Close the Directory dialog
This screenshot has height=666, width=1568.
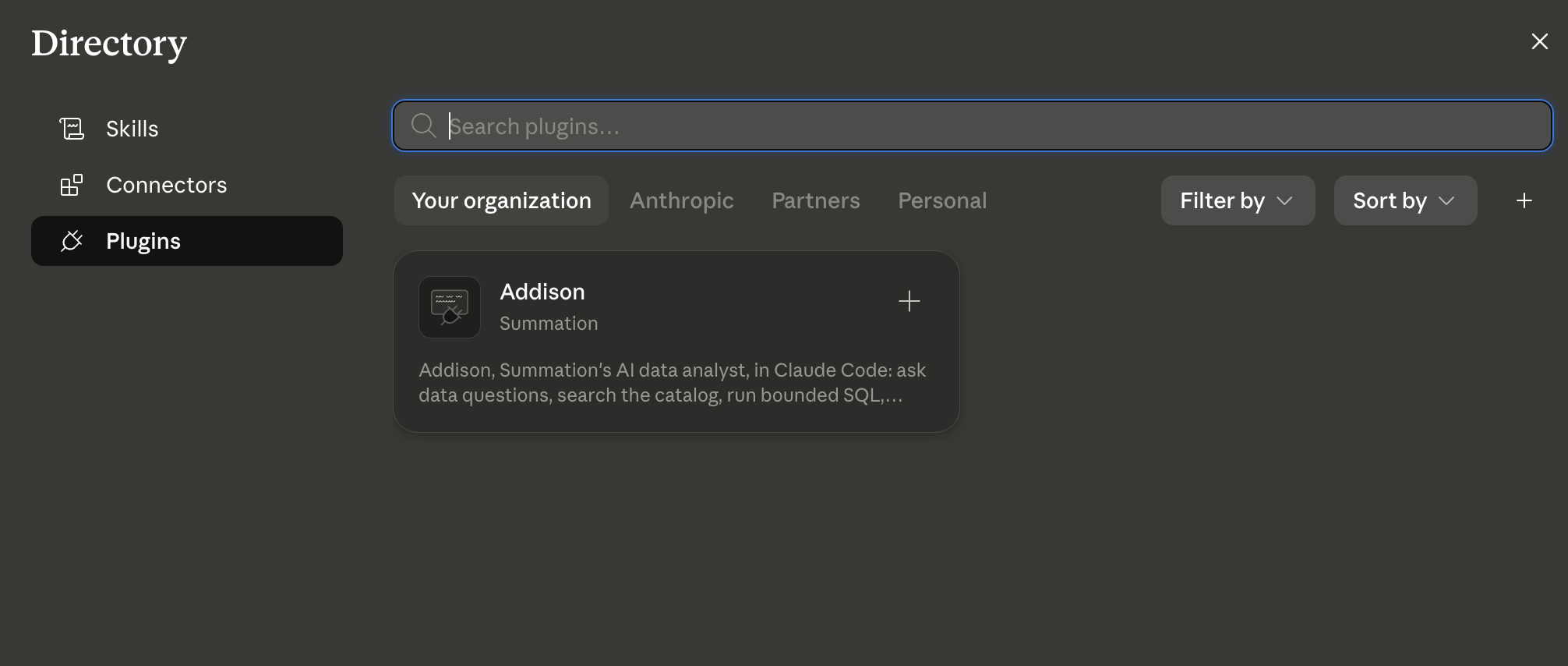1539,41
